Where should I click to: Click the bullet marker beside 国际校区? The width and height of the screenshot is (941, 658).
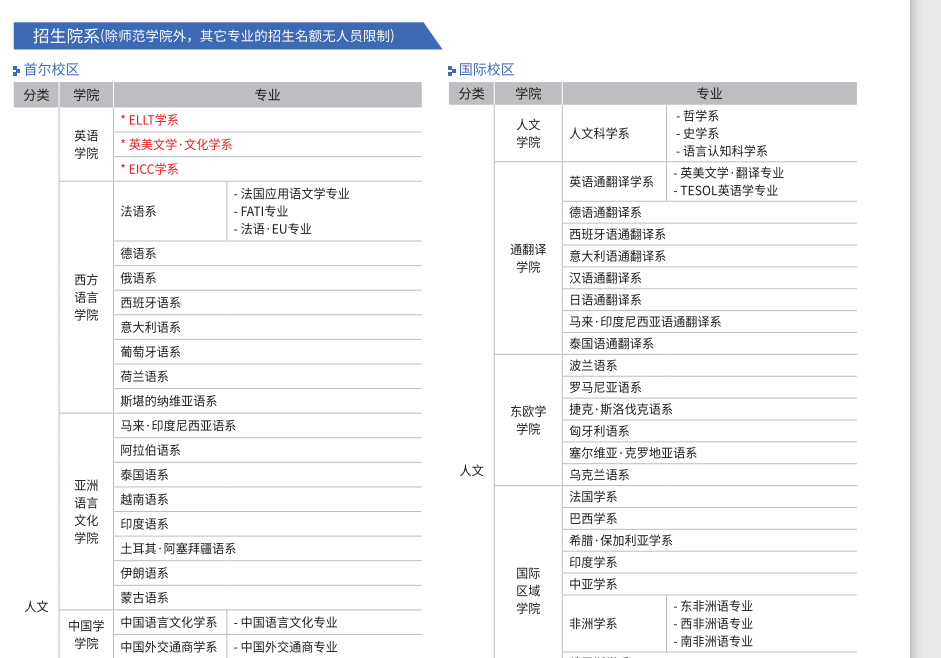(x=452, y=71)
